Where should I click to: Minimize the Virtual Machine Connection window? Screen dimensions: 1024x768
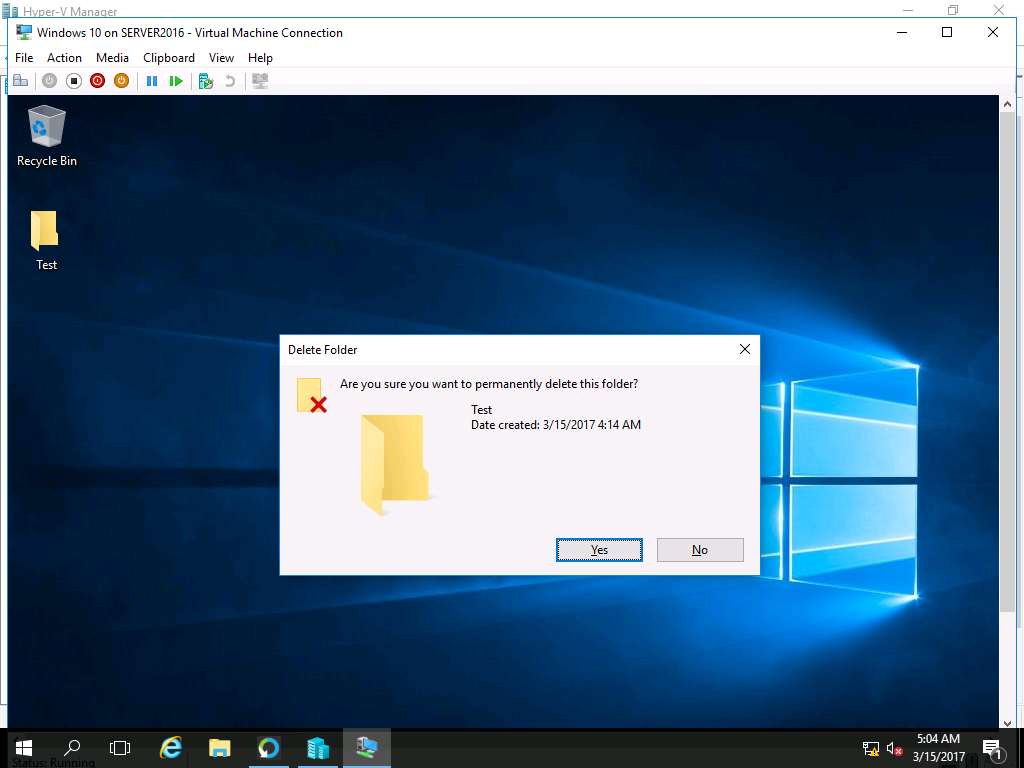(x=902, y=32)
